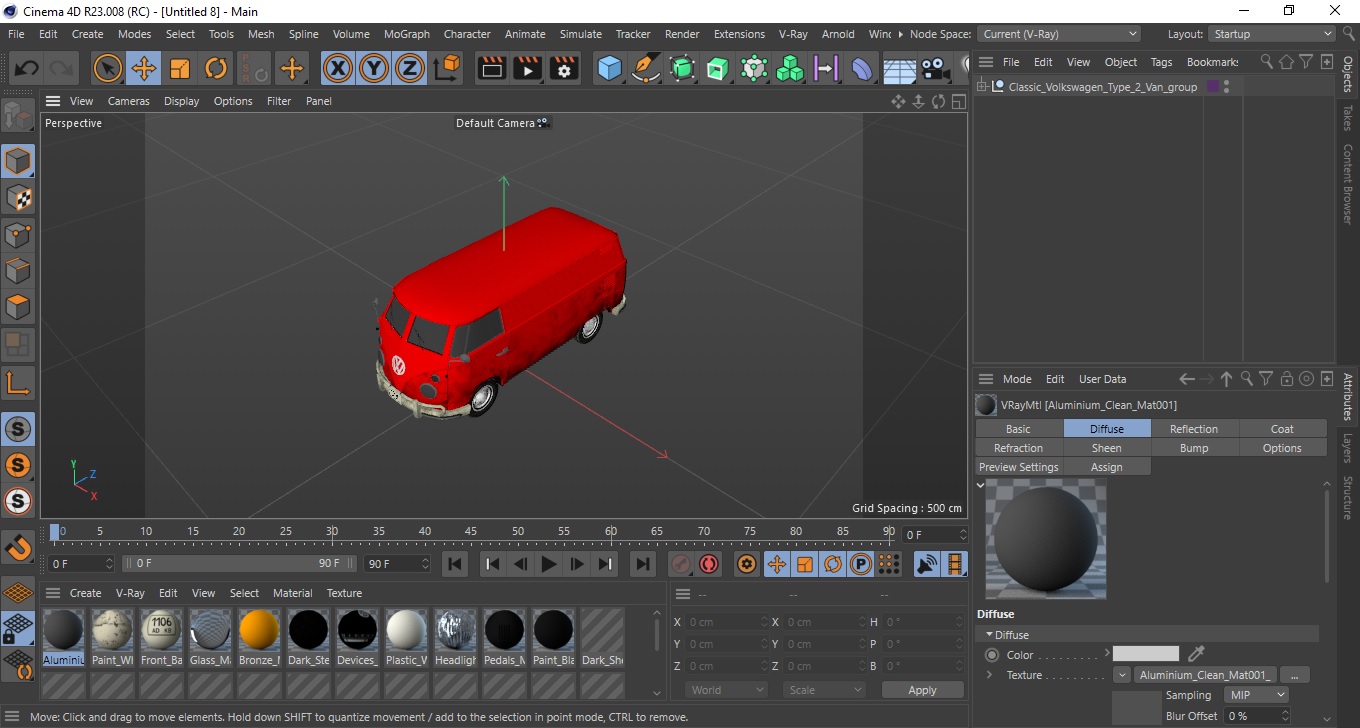Toggle object visibility dots in Objects manager
1360x728 pixels.
click(1227, 87)
